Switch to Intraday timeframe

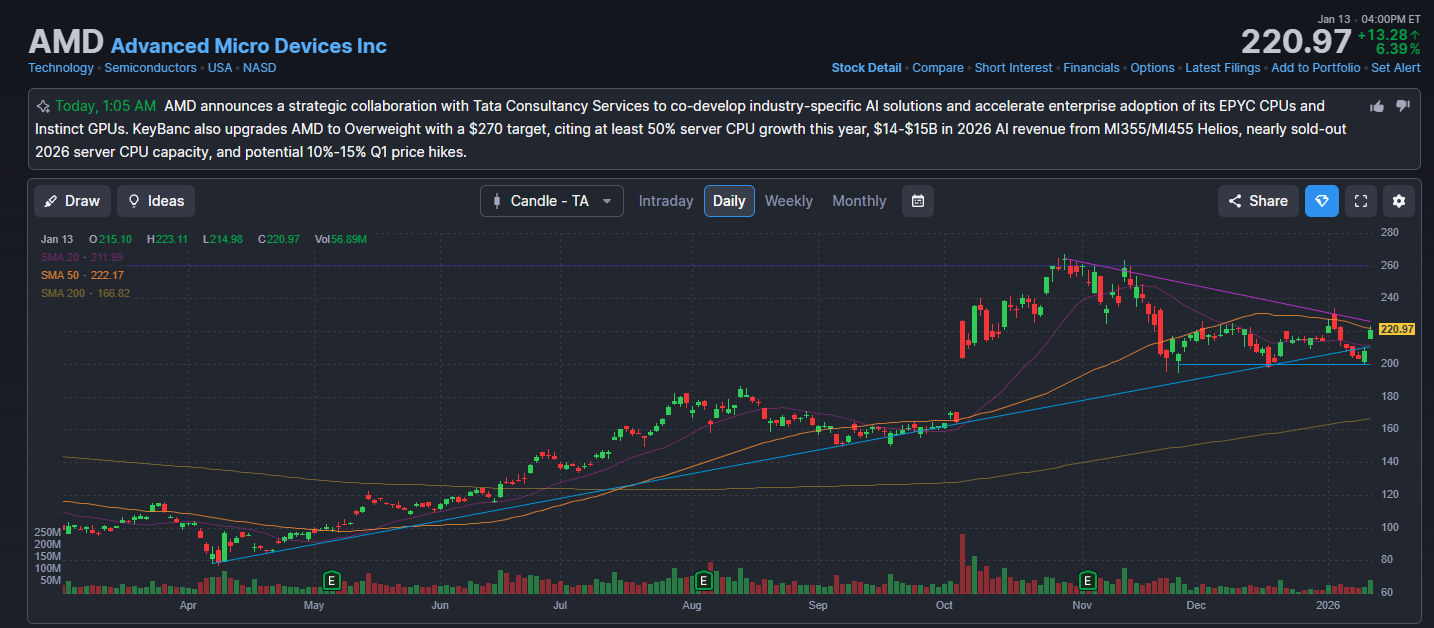(666, 201)
